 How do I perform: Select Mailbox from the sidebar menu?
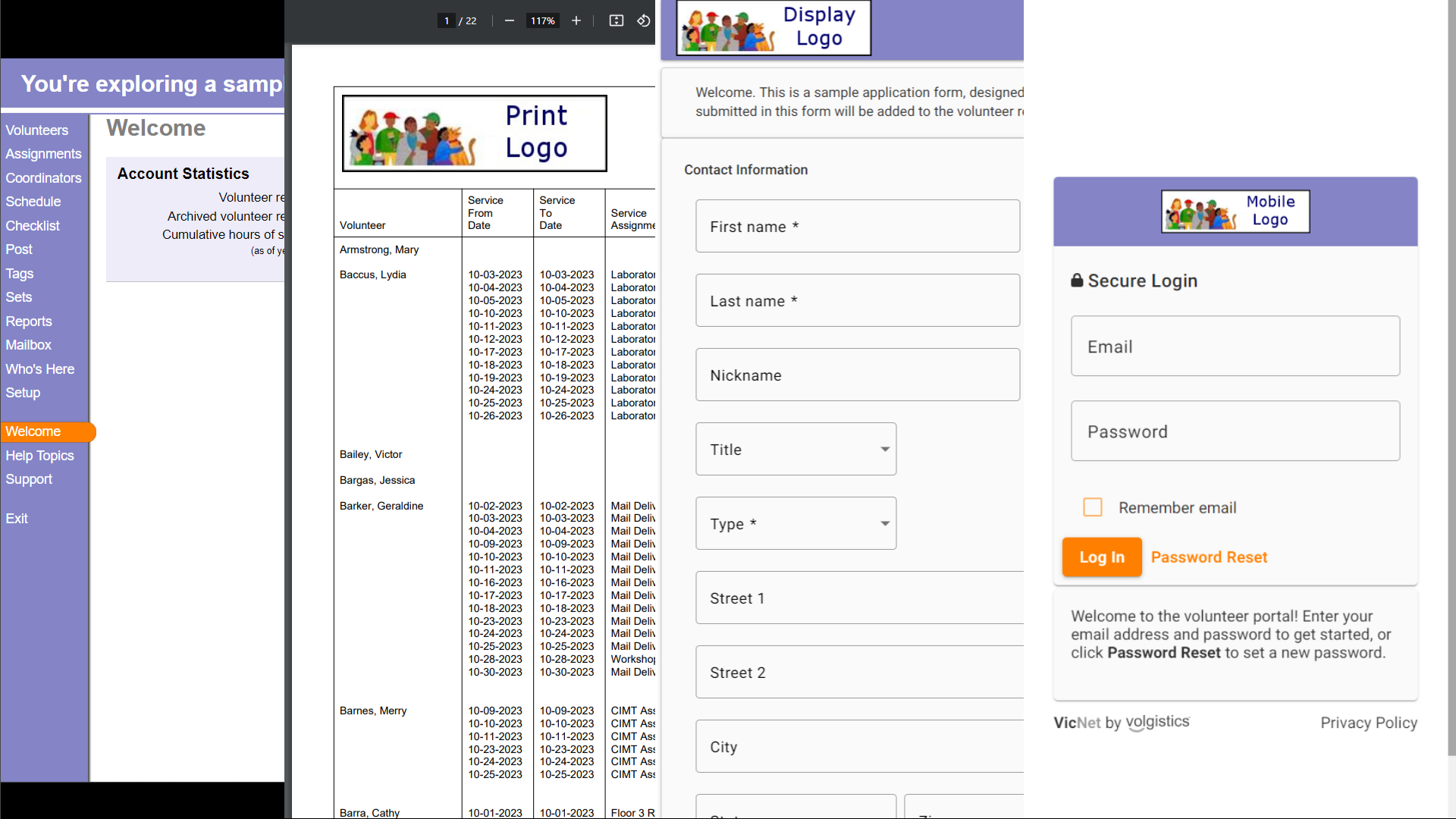[28, 345]
